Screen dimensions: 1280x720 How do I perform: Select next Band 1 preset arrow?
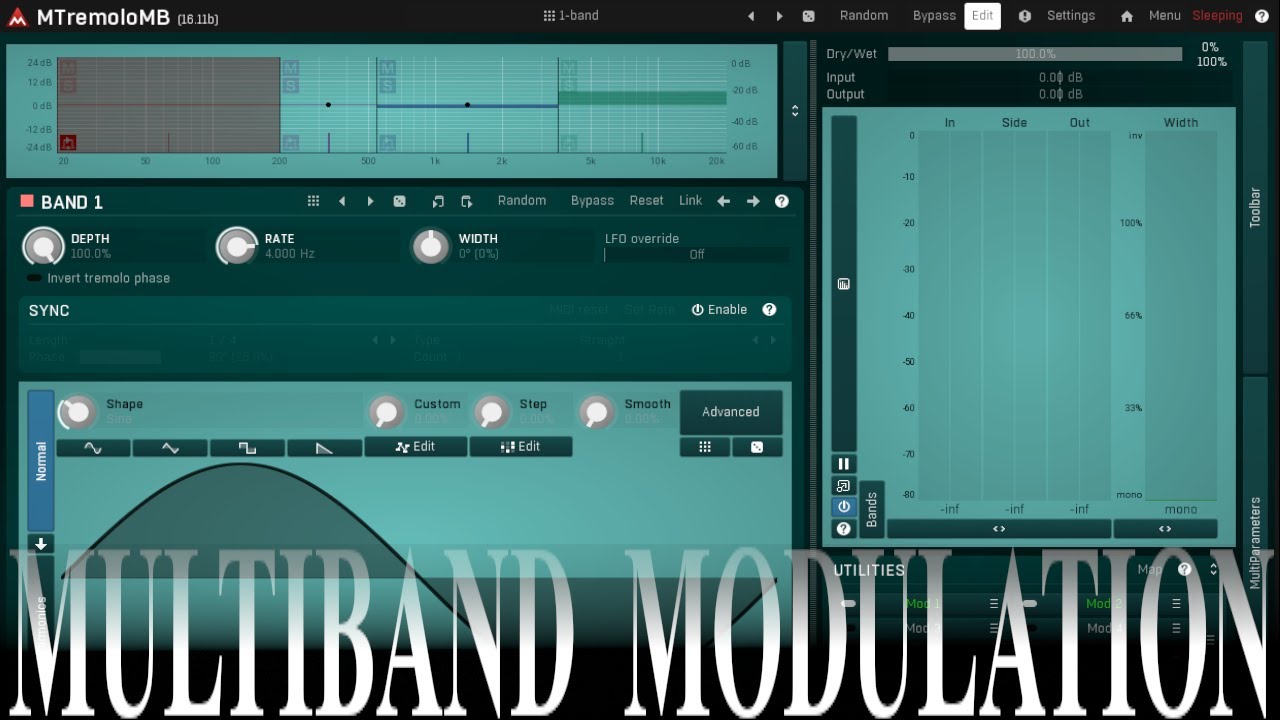pyautogui.click(x=370, y=201)
